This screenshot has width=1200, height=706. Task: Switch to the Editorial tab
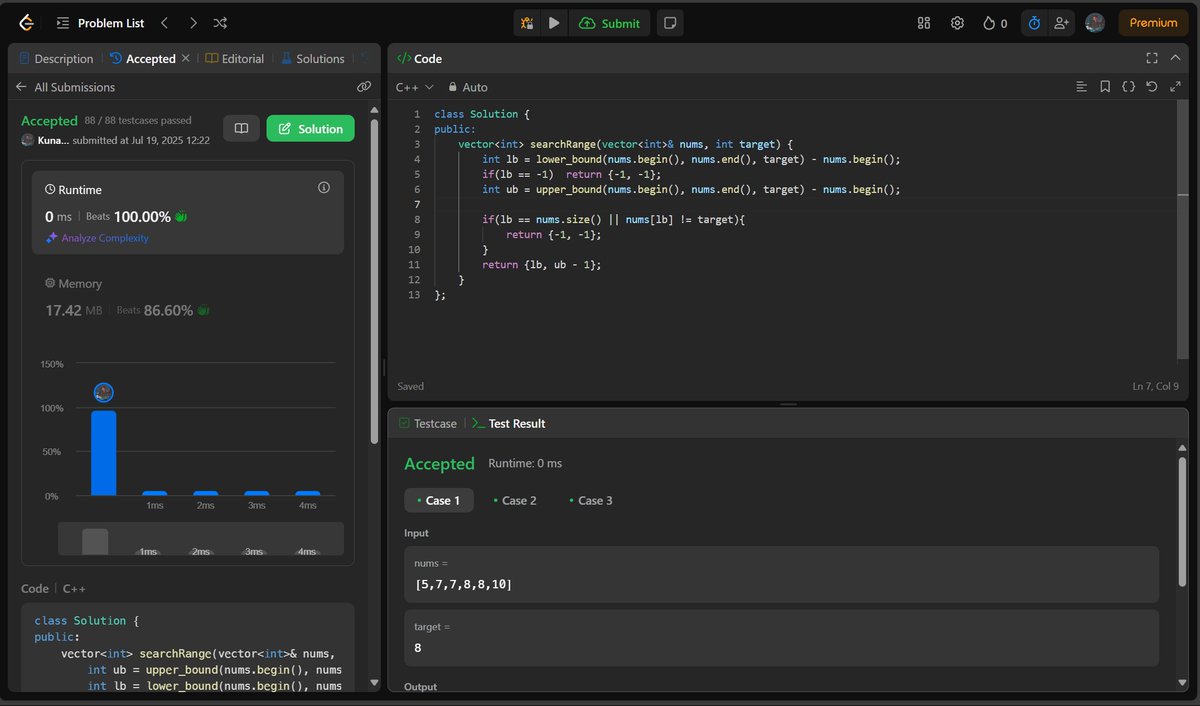(x=235, y=59)
